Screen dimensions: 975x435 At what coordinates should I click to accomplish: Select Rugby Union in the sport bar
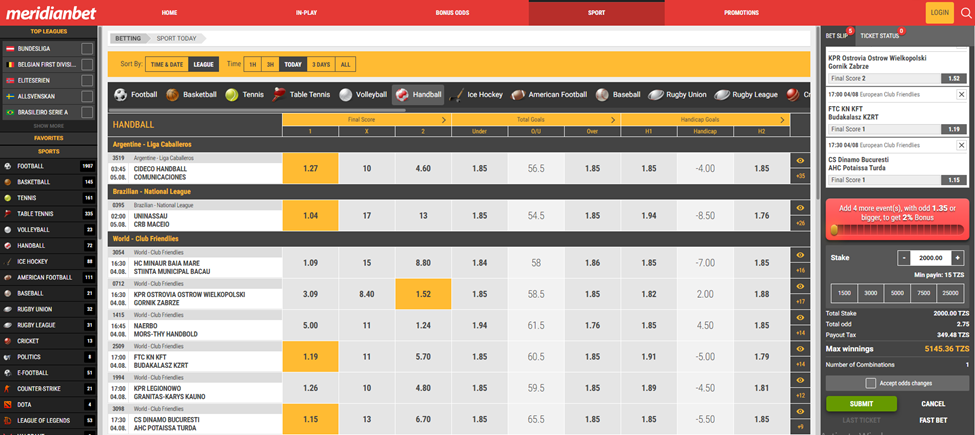[x=677, y=94]
